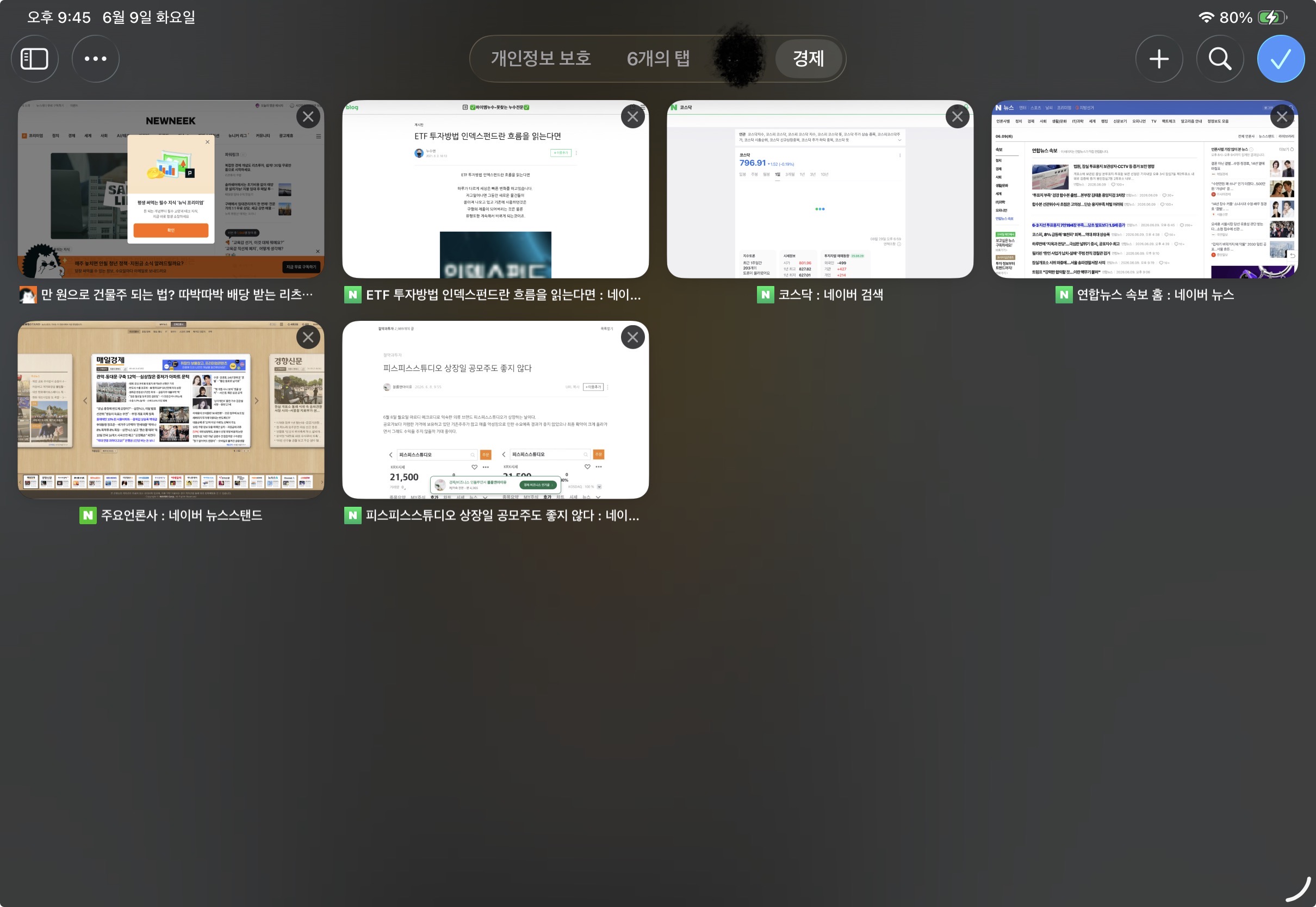The image size is (1316, 907).
Task: Tap the 오후 9:45 clock
Action: (x=59, y=17)
